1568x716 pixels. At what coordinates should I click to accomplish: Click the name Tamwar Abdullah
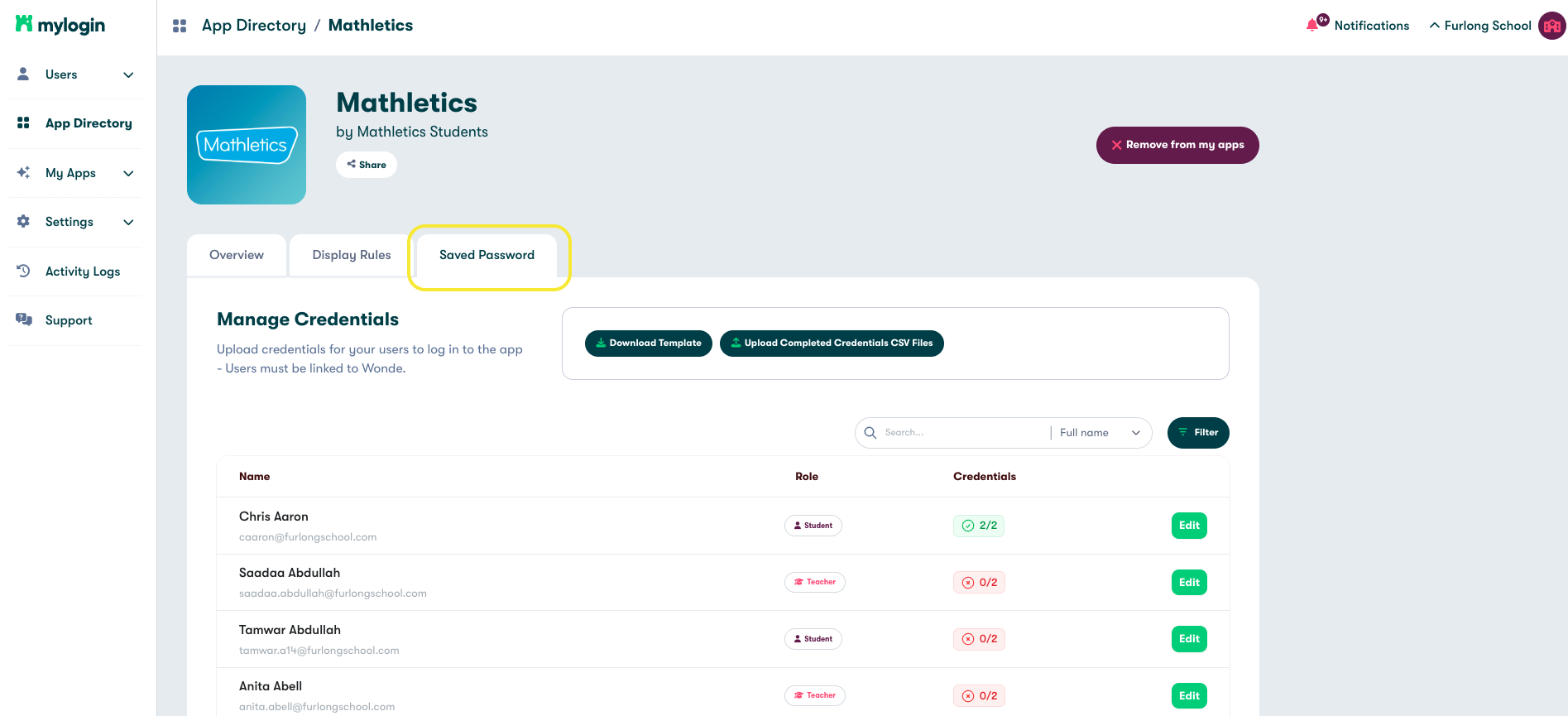click(x=290, y=630)
